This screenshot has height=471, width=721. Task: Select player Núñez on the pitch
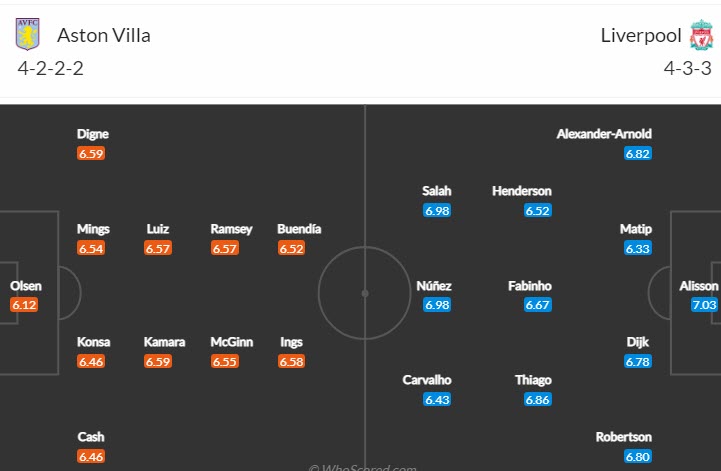(x=434, y=286)
